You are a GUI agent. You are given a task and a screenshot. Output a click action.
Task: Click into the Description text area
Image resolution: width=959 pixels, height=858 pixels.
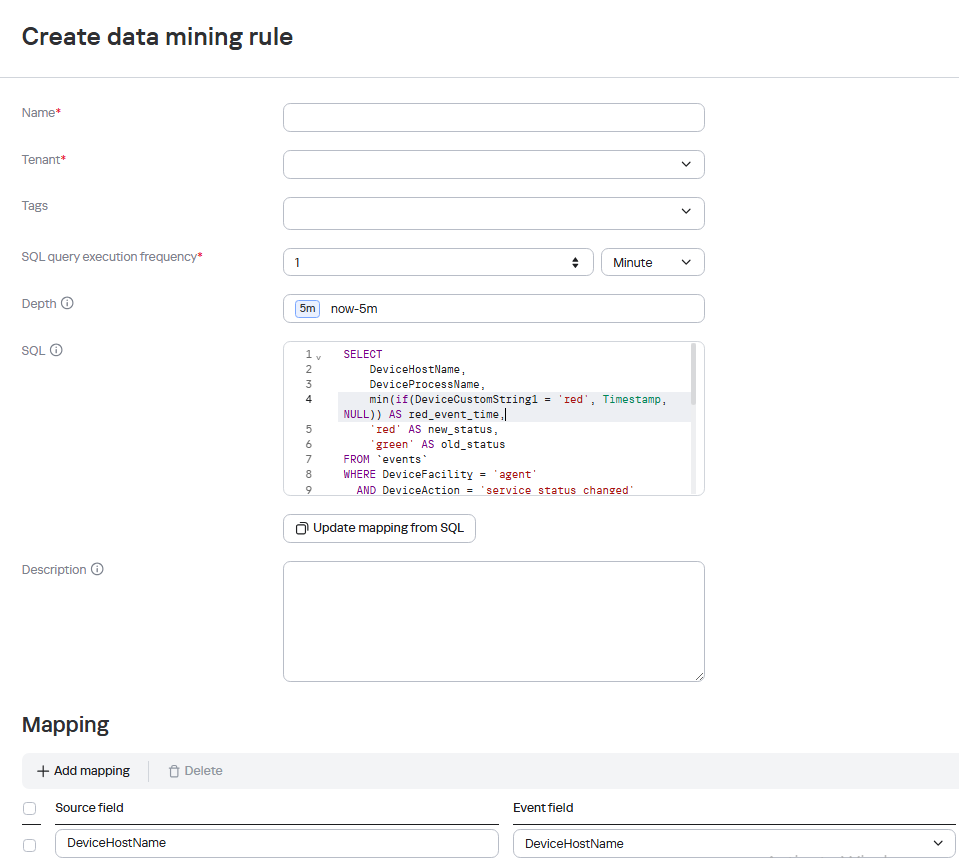(494, 621)
